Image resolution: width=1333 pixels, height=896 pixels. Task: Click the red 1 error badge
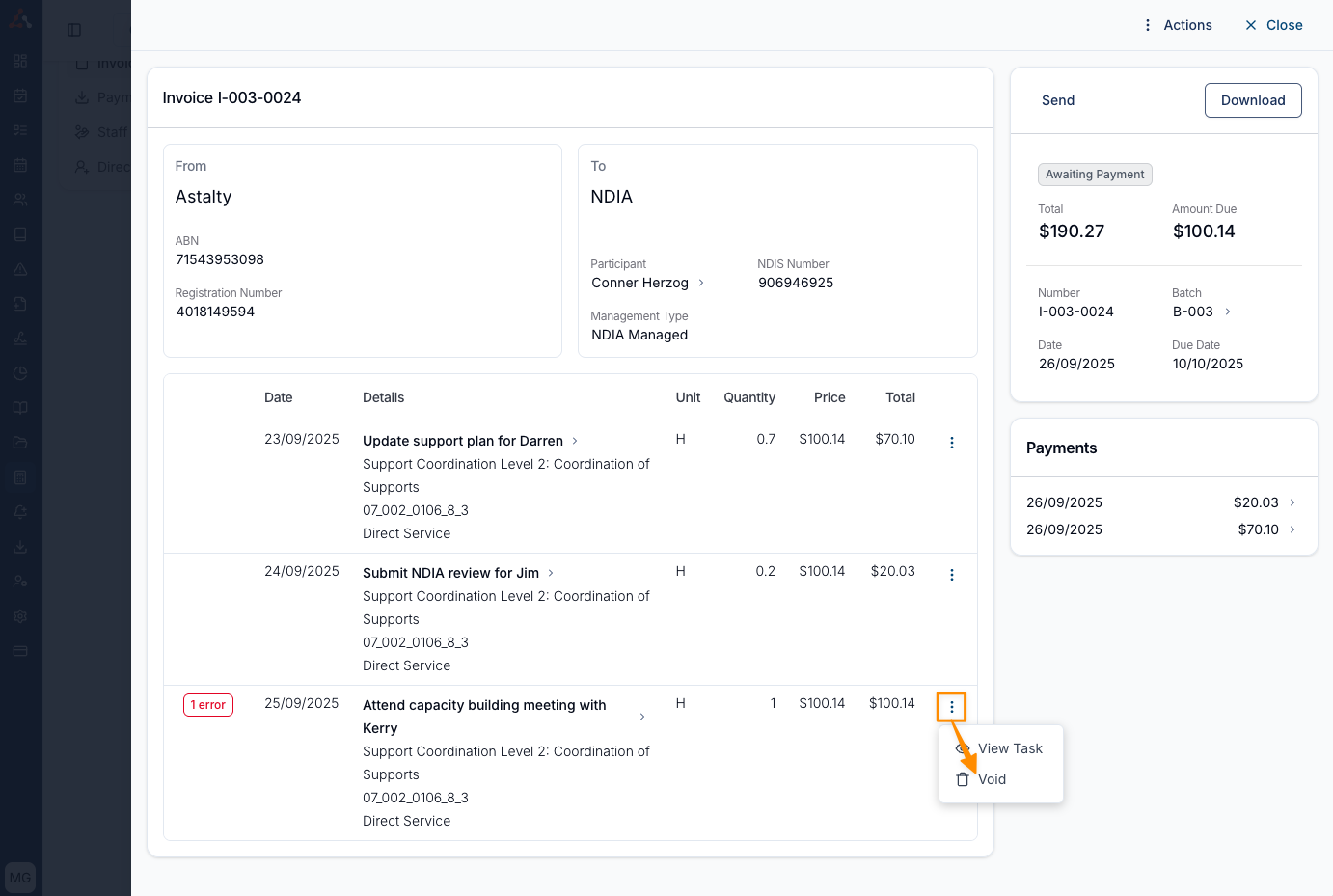point(208,705)
